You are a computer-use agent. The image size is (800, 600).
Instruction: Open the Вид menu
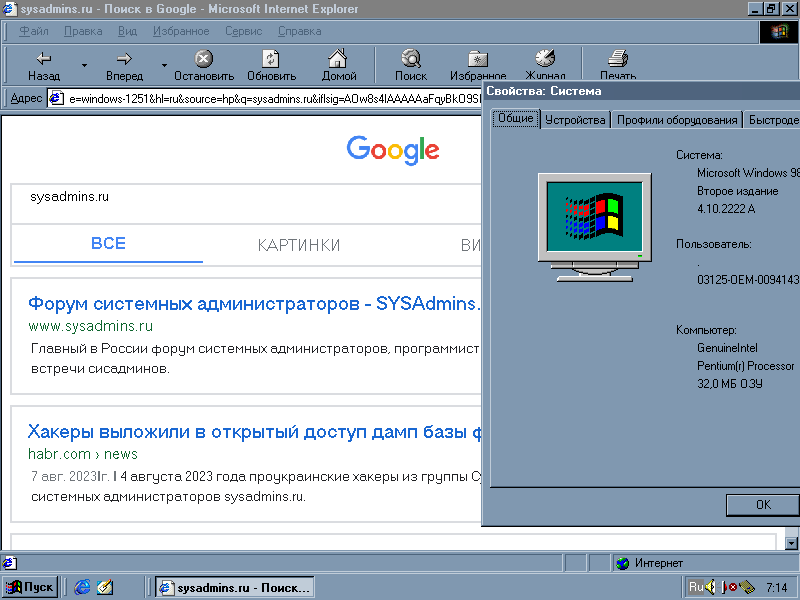click(128, 31)
